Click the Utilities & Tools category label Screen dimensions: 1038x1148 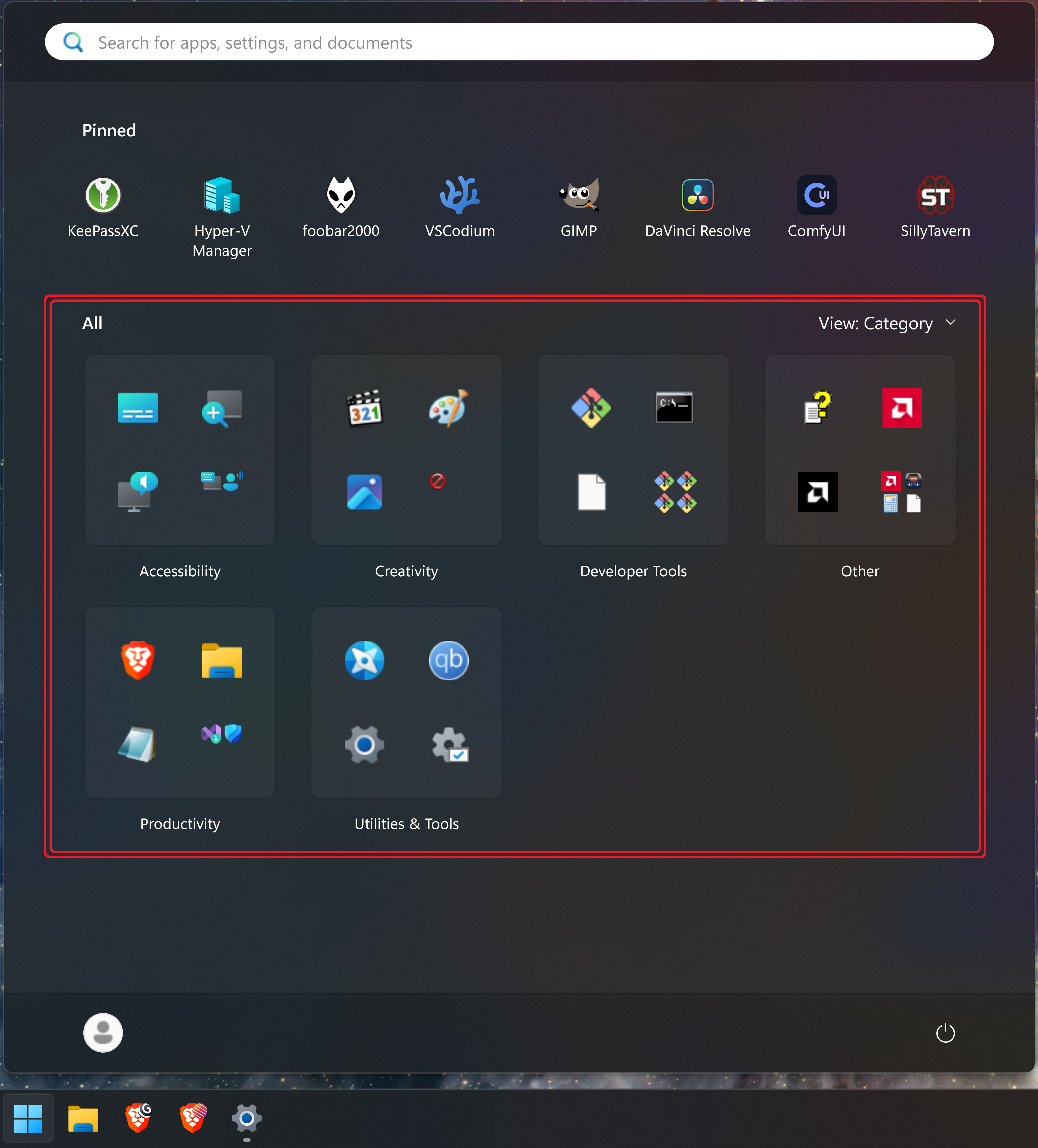tap(407, 824)
